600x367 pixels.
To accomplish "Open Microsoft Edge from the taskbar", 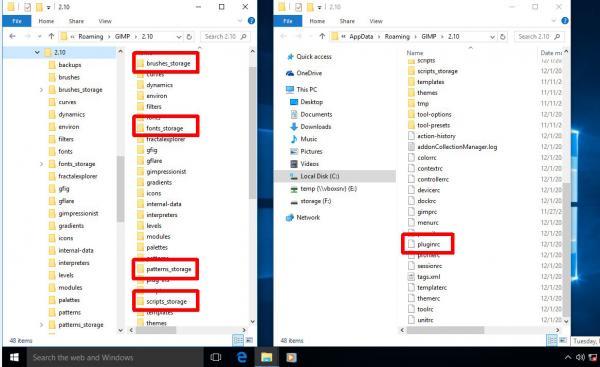I will [x=242, y=357].
